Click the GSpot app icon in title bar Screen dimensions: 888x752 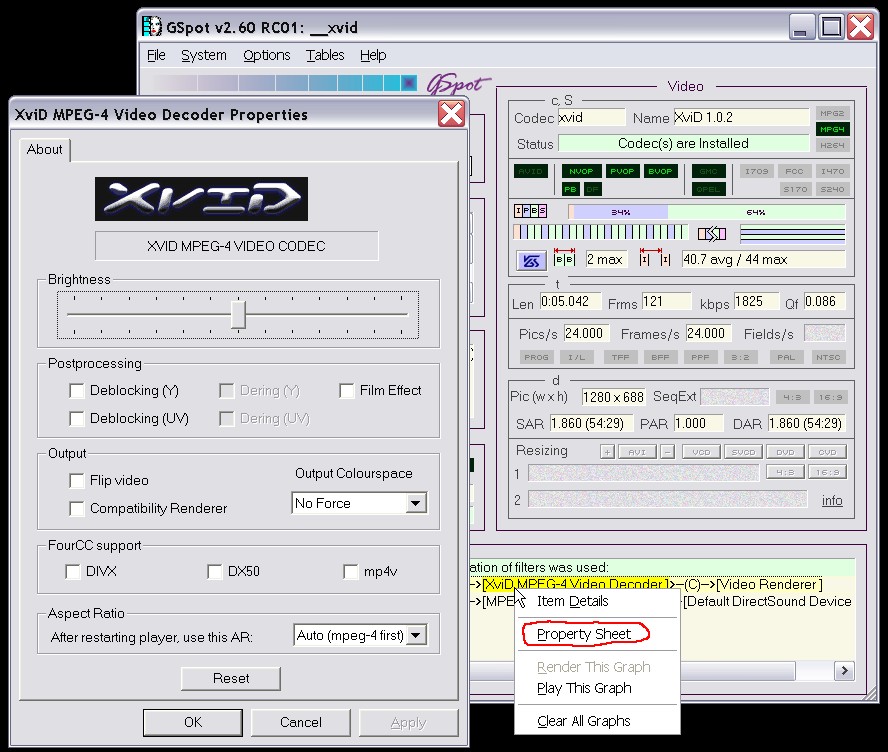pyautogui.click(x=151, y=26)
